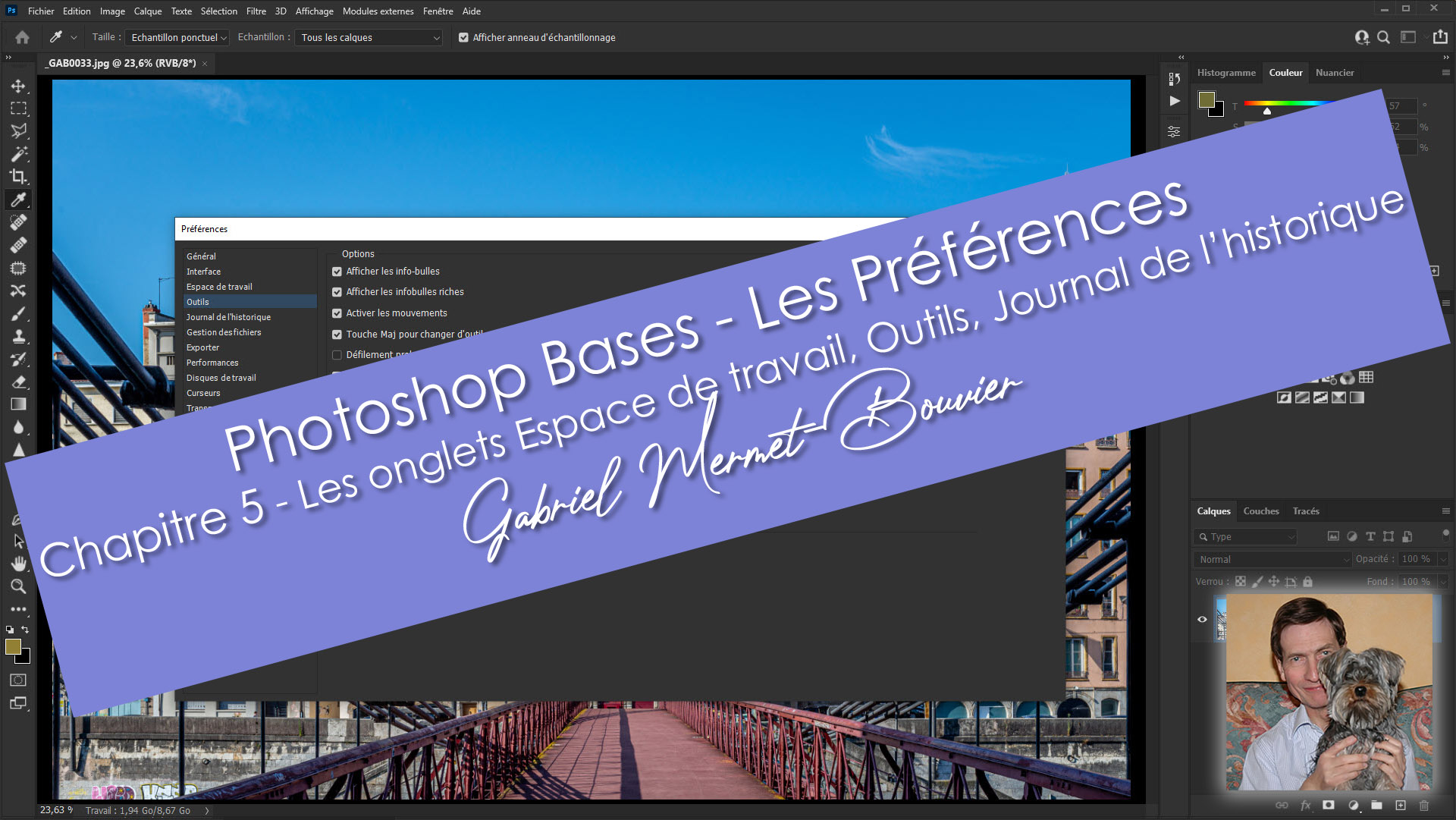The width and height of the screenshot is (1456, 820).
Task: Select the Crop tool
Action: click(x=18, y=177)
